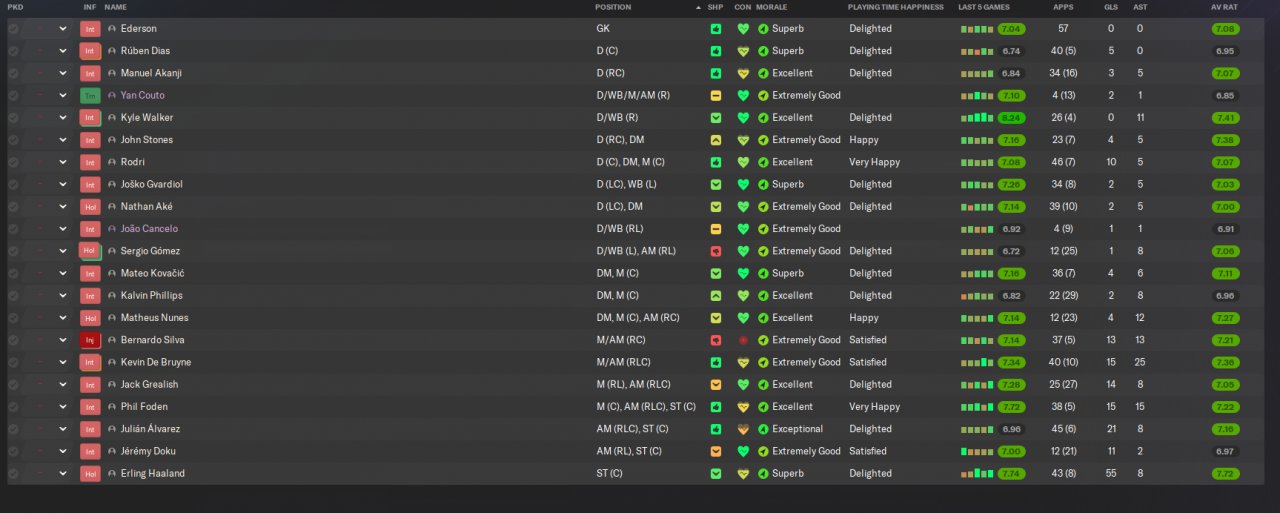Click the person icon beside Kyle Walker's name
This screenshot has width=1280, height=513.
(112, 118)
